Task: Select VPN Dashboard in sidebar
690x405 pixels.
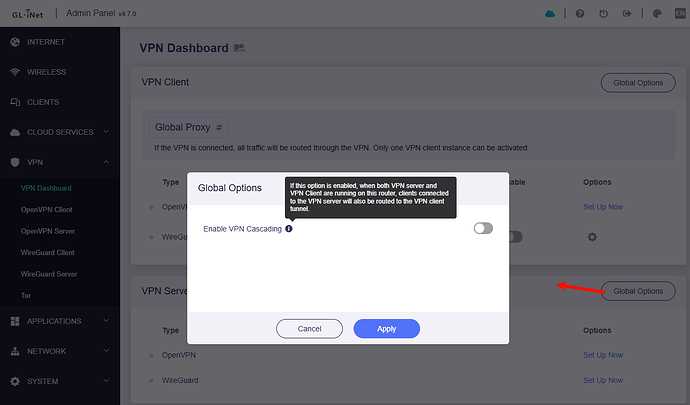Action: pos(46,188)
